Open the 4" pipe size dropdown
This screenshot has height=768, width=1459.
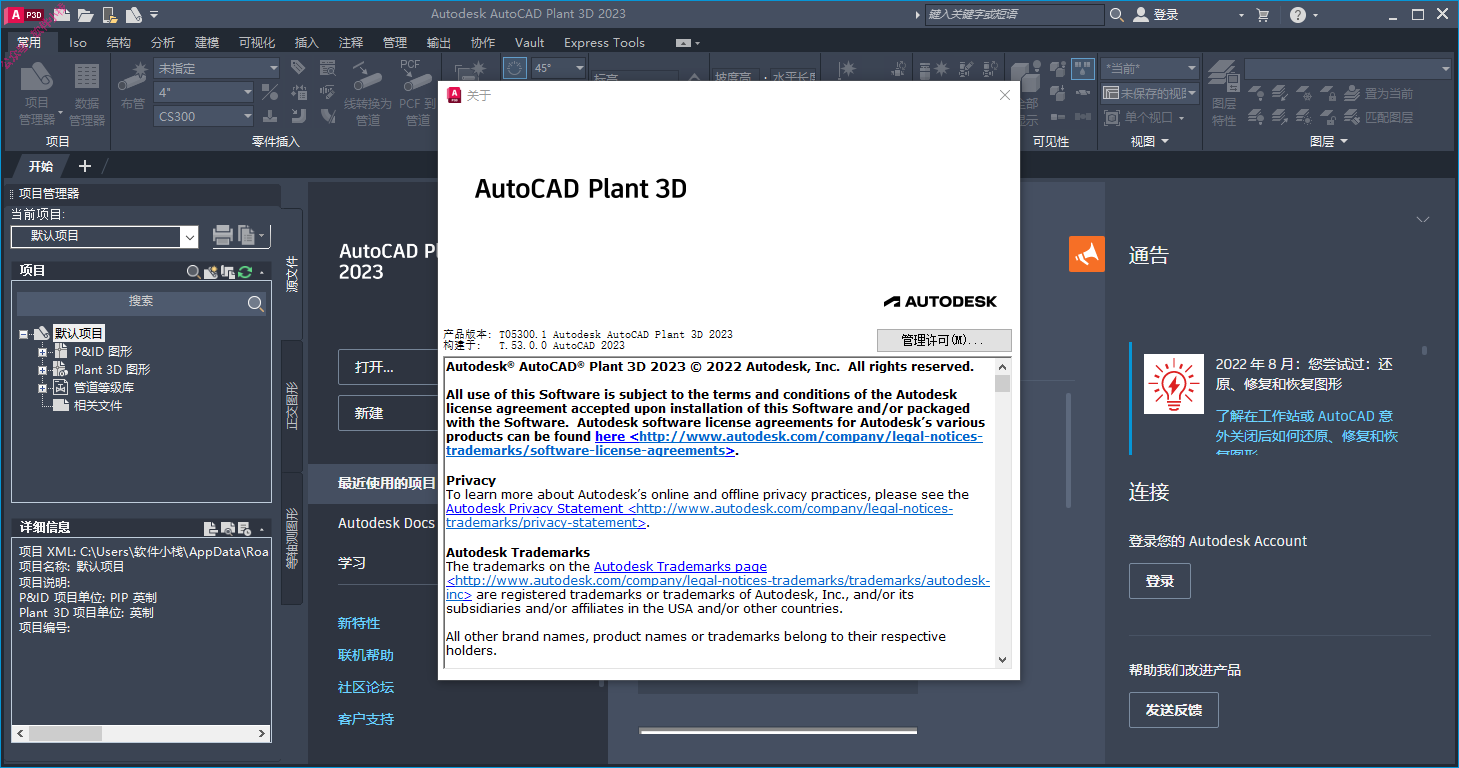(247, 92)
